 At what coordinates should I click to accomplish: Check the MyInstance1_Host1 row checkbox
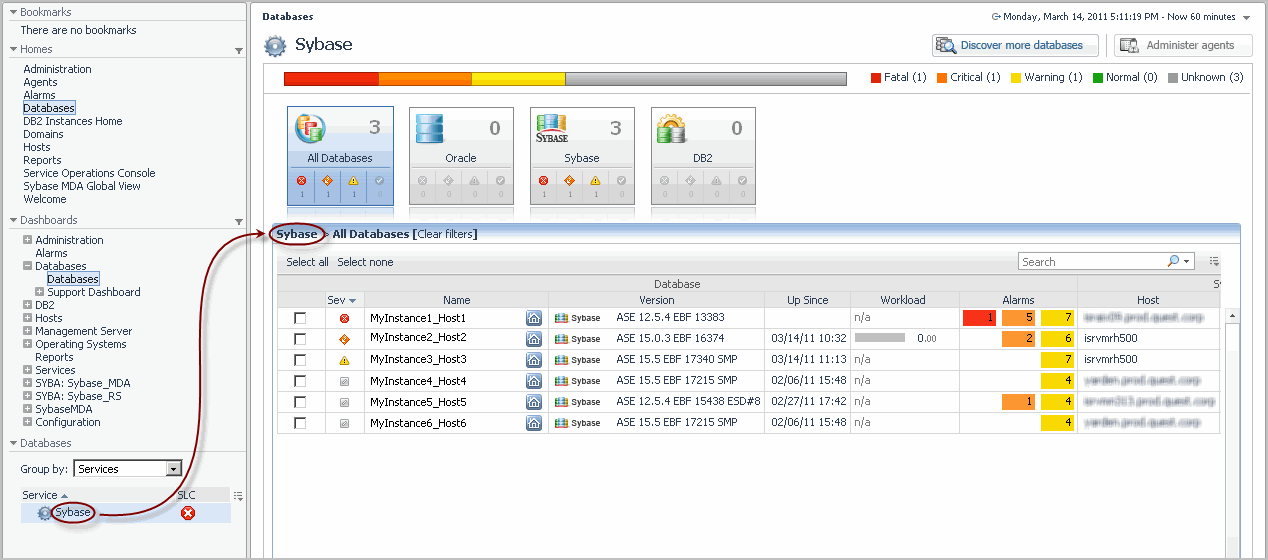(300, 318)
